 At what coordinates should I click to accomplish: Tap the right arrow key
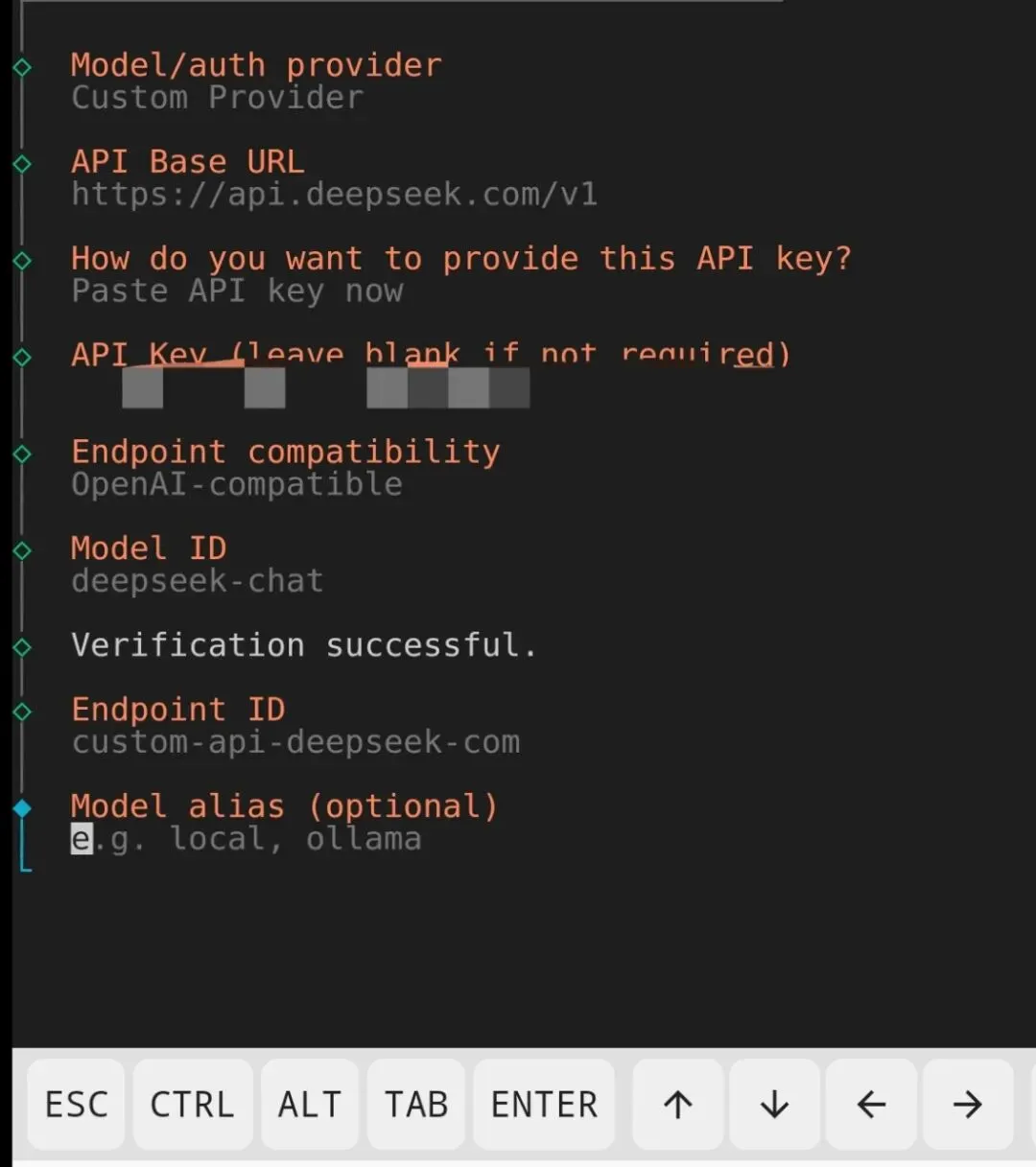point(967,1104)
